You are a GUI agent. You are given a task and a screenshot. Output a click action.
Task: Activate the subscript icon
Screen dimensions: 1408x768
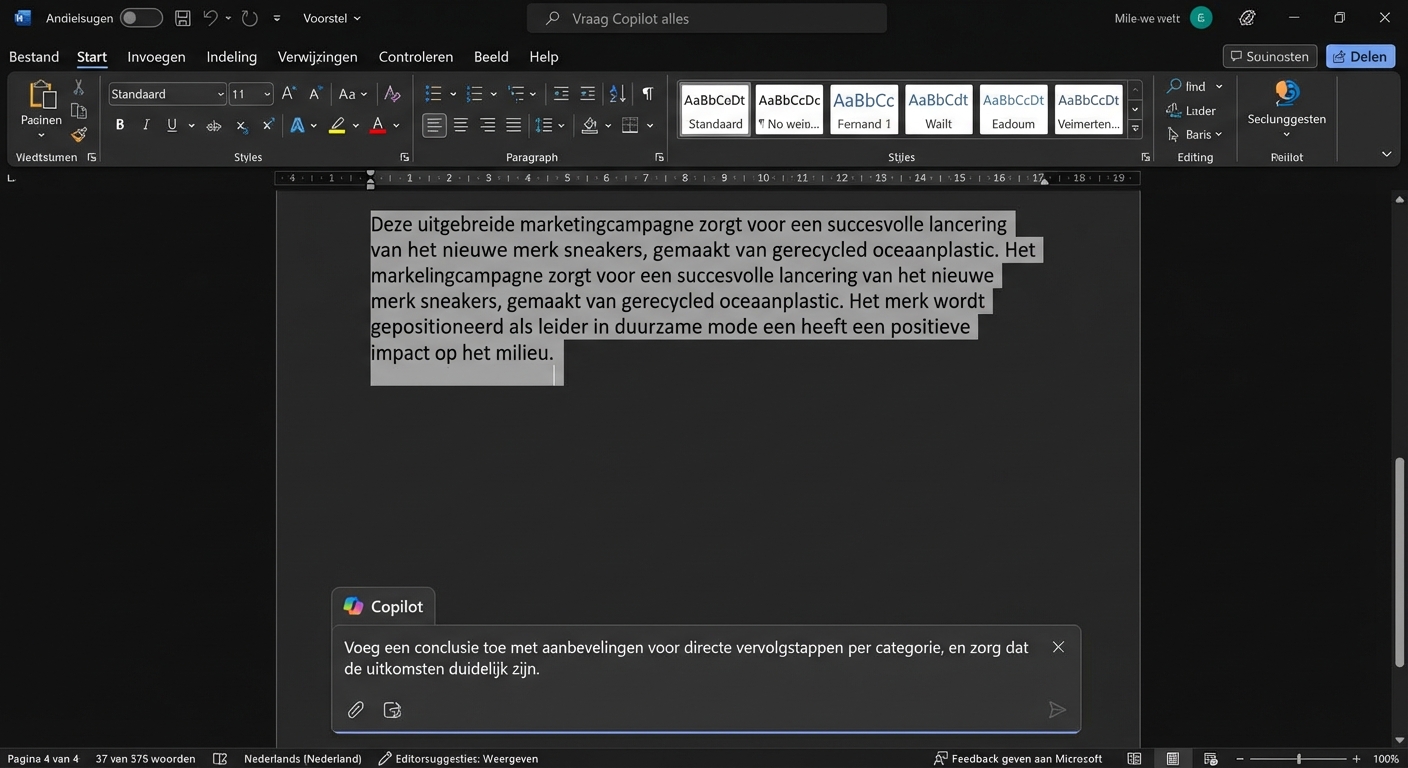(x=240, y=125)
